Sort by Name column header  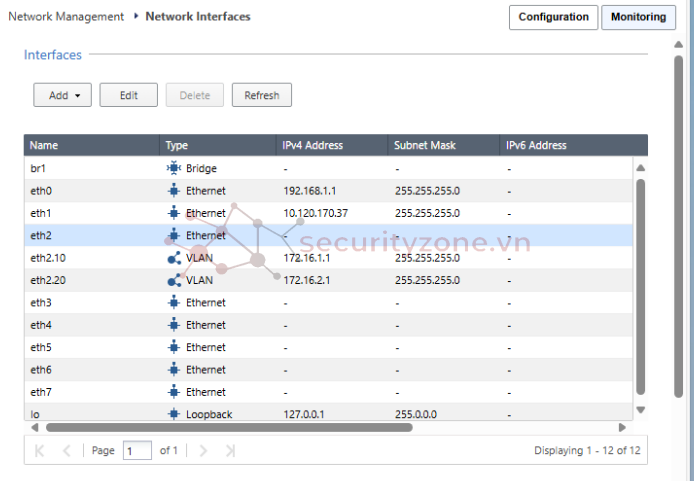tap(92, 145)
